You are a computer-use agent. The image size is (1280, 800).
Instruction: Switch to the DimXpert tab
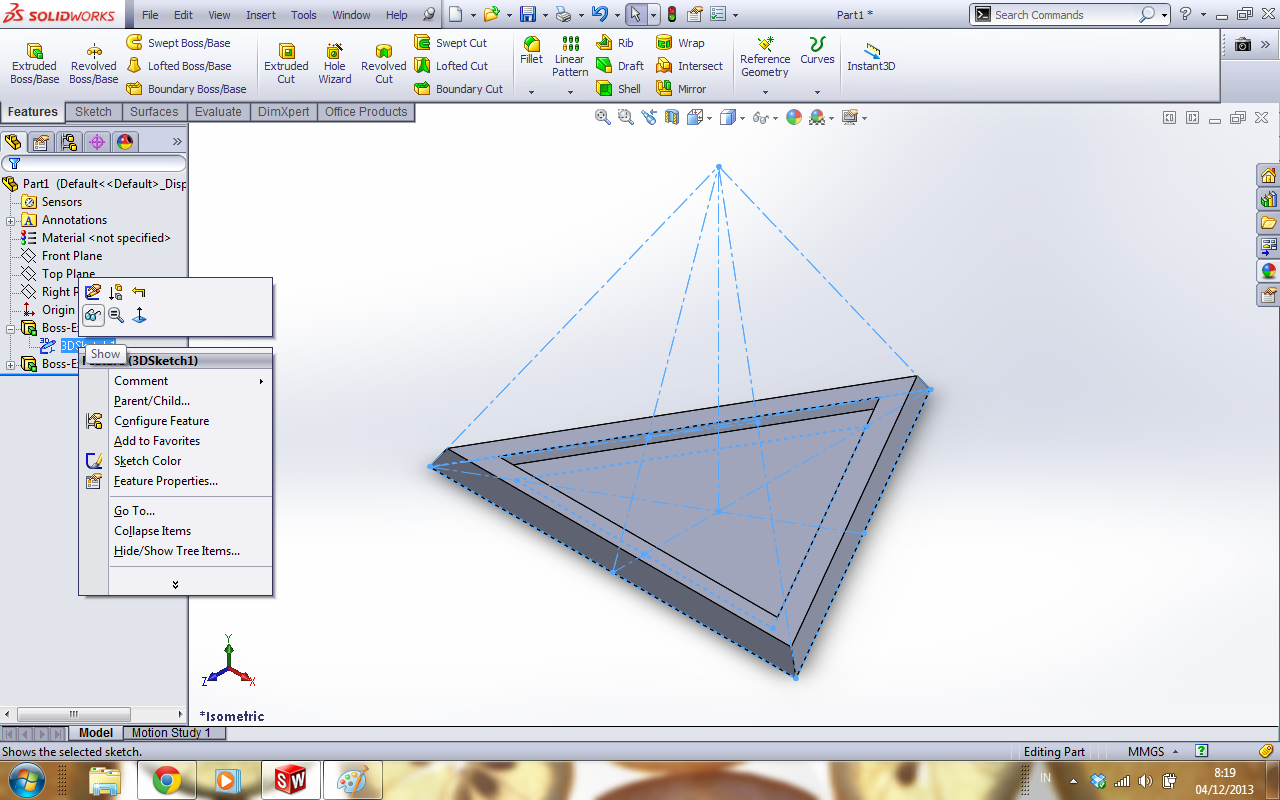point(284,112)
